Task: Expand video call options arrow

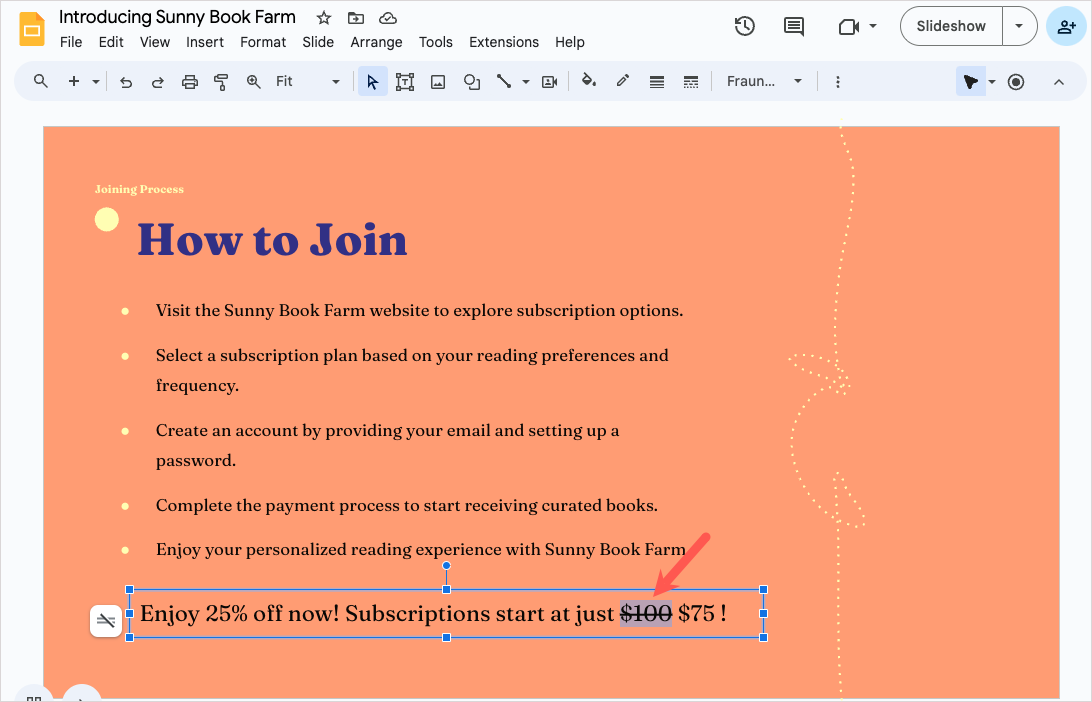Action: tap(873, 26)
